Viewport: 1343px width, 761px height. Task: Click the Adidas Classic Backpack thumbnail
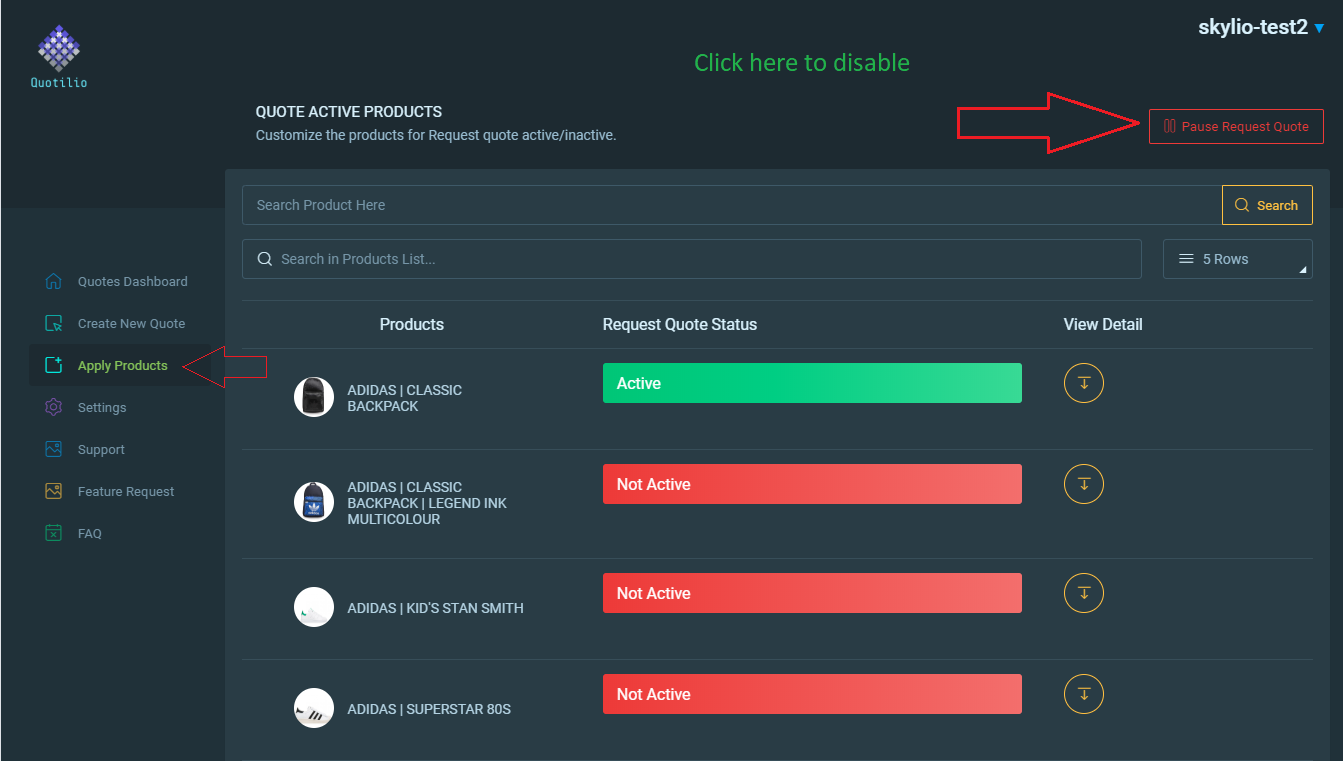(314, 397)
